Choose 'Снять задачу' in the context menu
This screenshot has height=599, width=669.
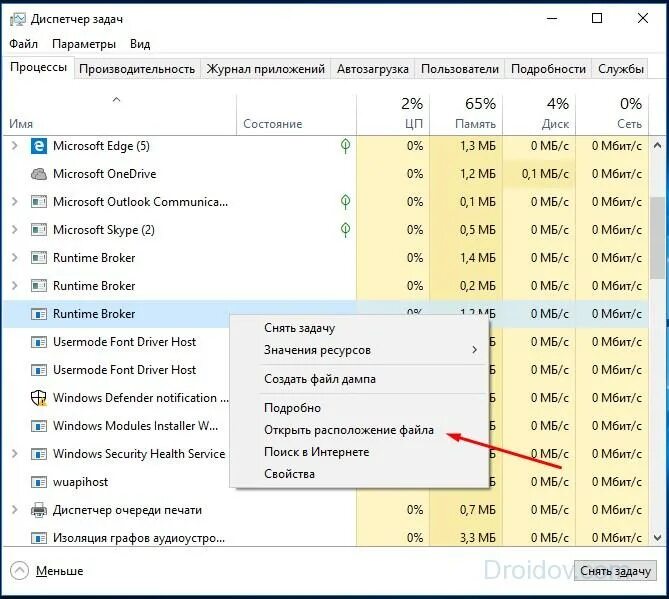pyautogui.click(x=359, y=328)
